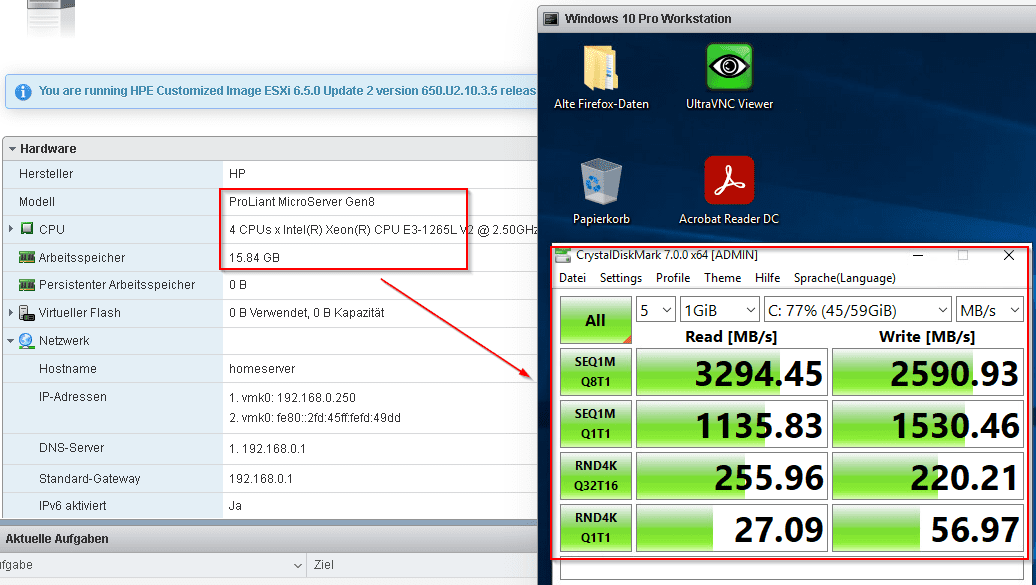Open the MB/s unit dropdown

point(989,309)
